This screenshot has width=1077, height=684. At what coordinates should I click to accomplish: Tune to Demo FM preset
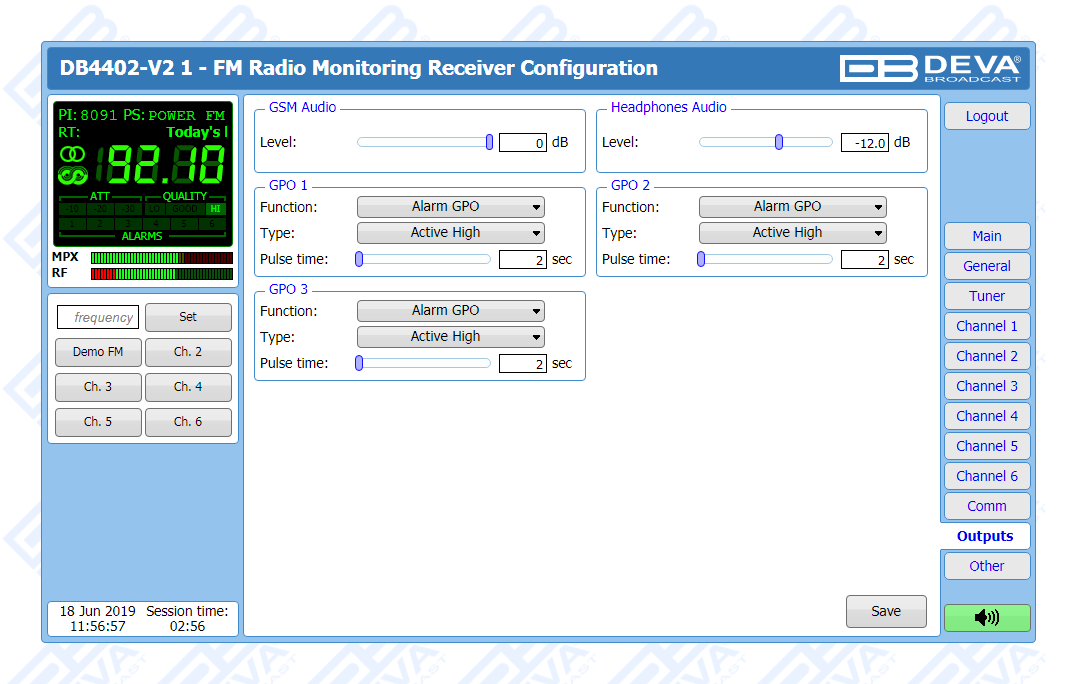tap(98, 352)
